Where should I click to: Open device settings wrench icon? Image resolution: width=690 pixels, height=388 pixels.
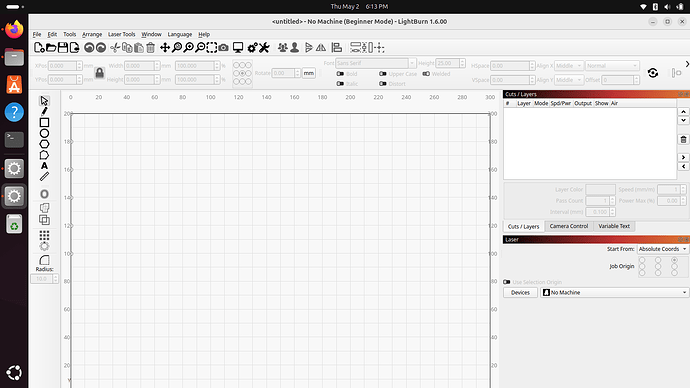click(264, 48)
